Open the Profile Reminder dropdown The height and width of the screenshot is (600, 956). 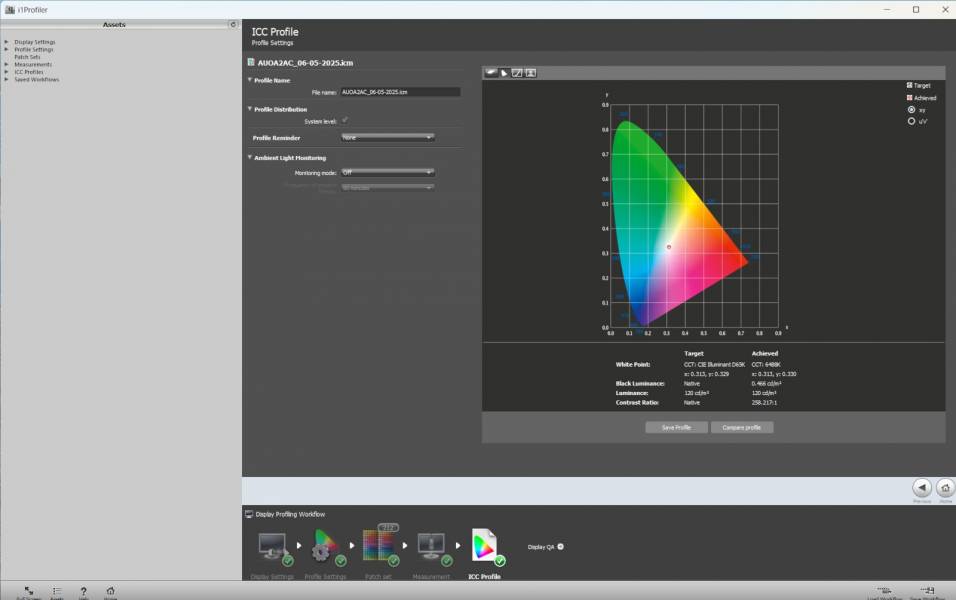click(388, 137)
